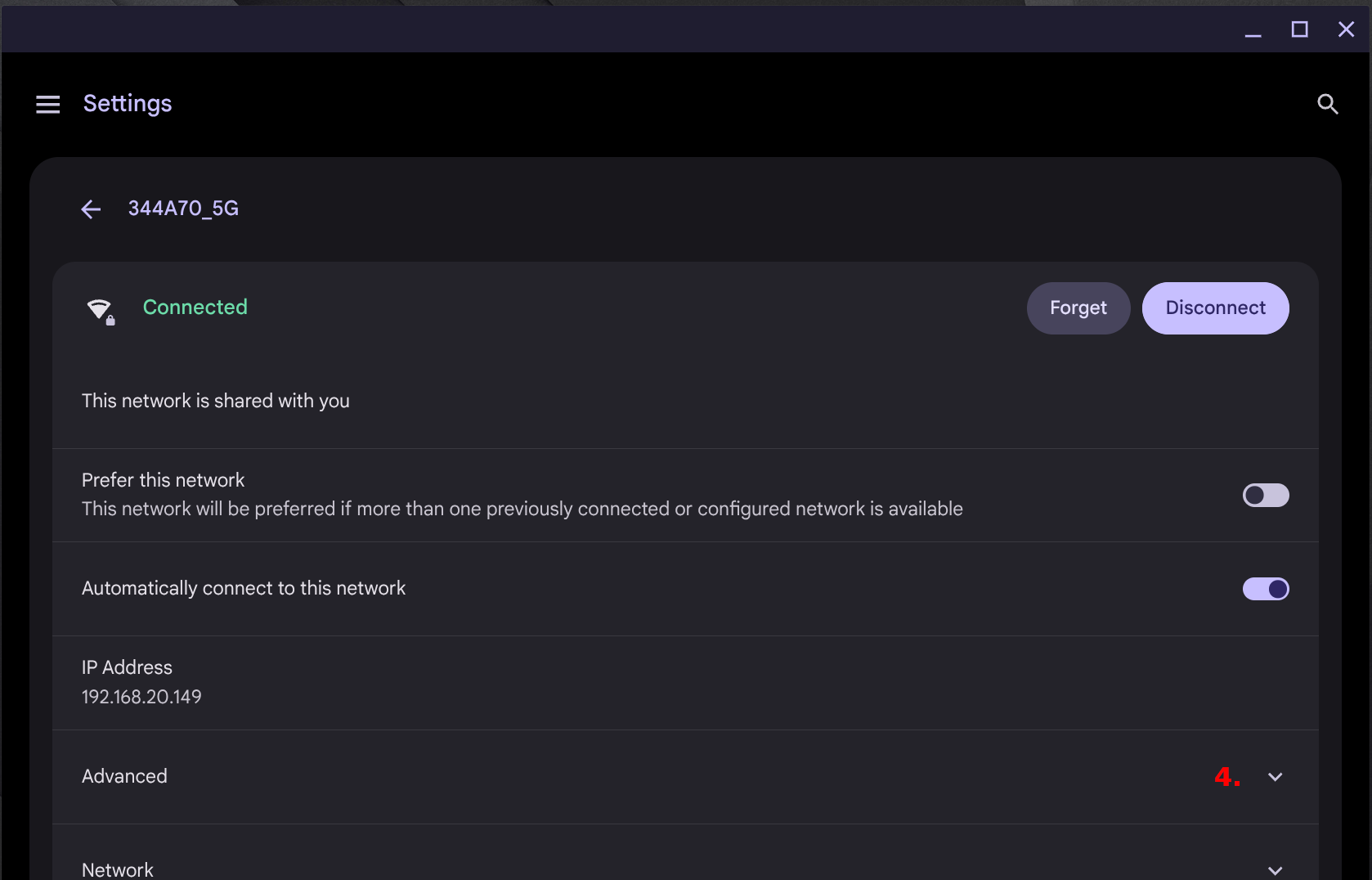1372x880 pixels.
Task: Expand the Advanced section chevron
Action: pyautogui.click(x=1275, y=777)
